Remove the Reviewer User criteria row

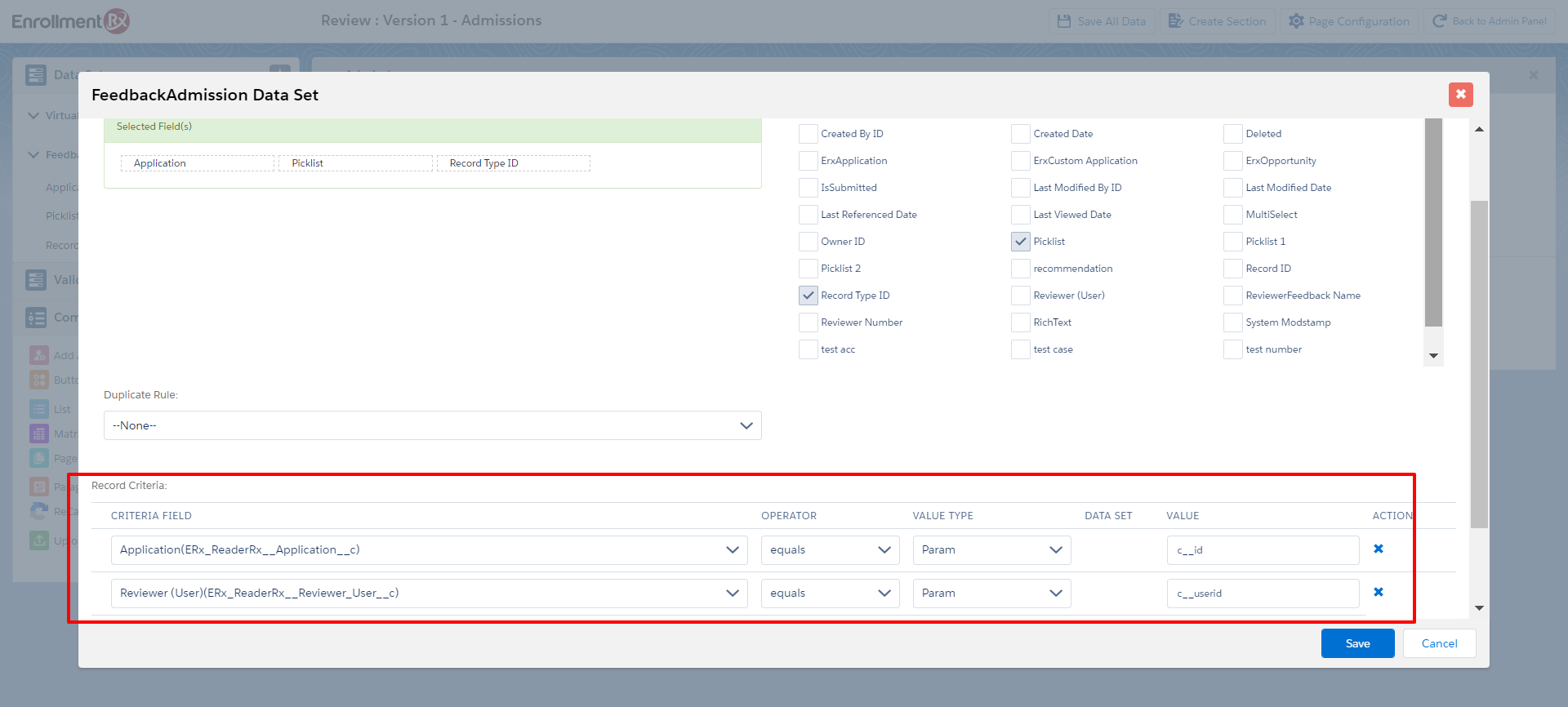click(x=1379, y=593)
